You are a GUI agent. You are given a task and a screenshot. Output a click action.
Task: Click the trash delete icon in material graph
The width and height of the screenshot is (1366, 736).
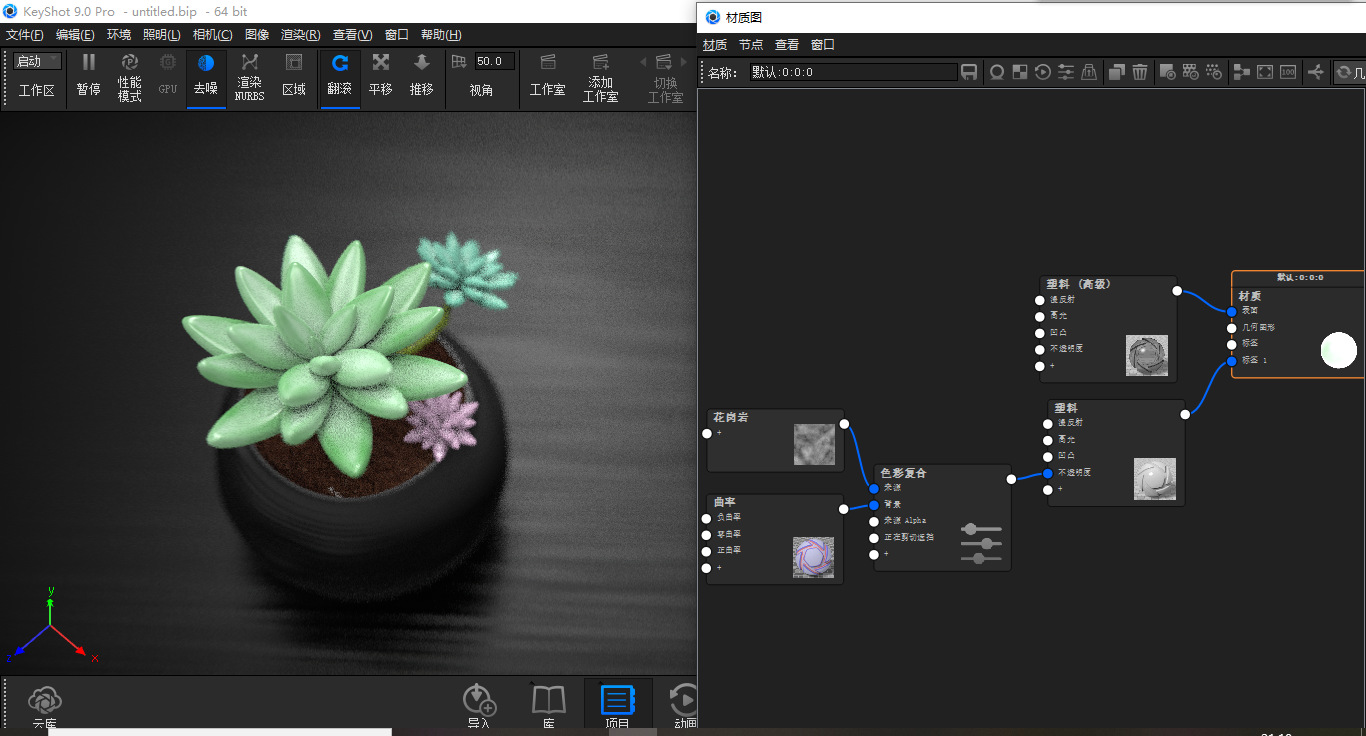click(1140, 71)
